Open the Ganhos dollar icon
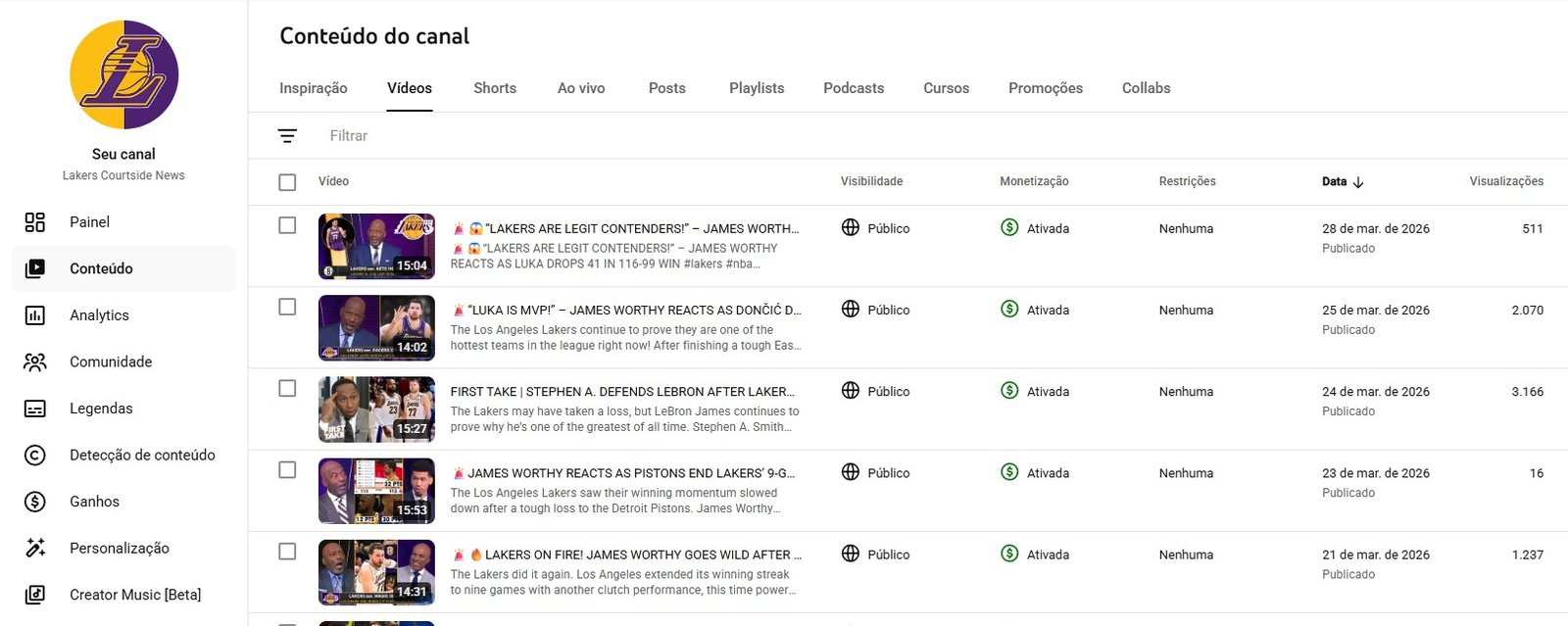This screenshot has height=626, width=1568. point(34,502)
